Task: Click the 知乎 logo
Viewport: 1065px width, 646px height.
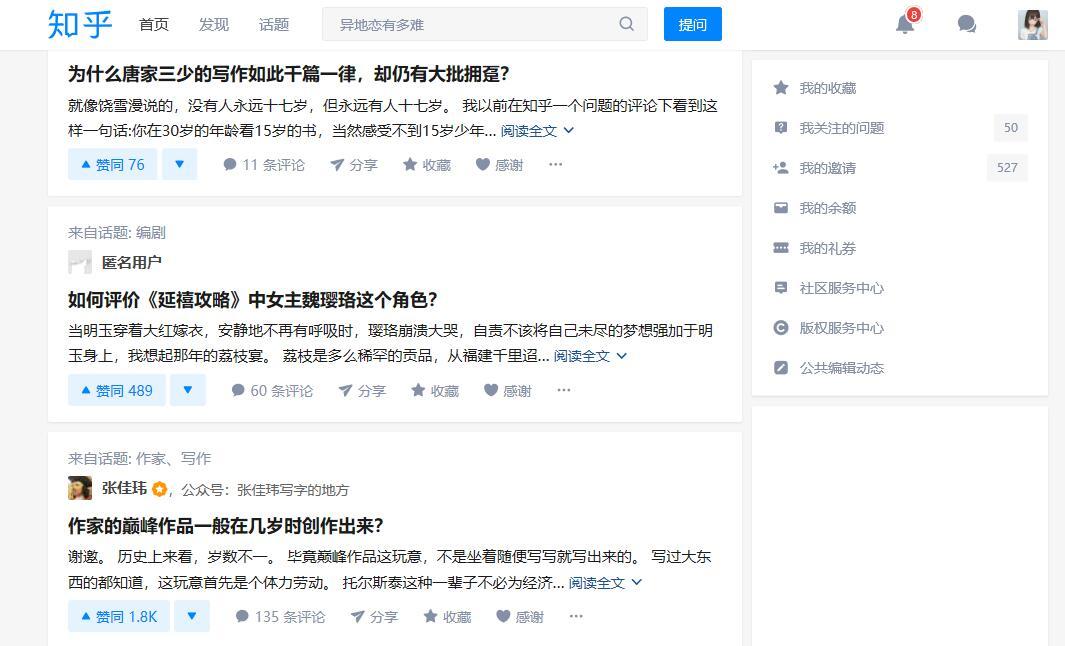Action: [x=78, y=24]
